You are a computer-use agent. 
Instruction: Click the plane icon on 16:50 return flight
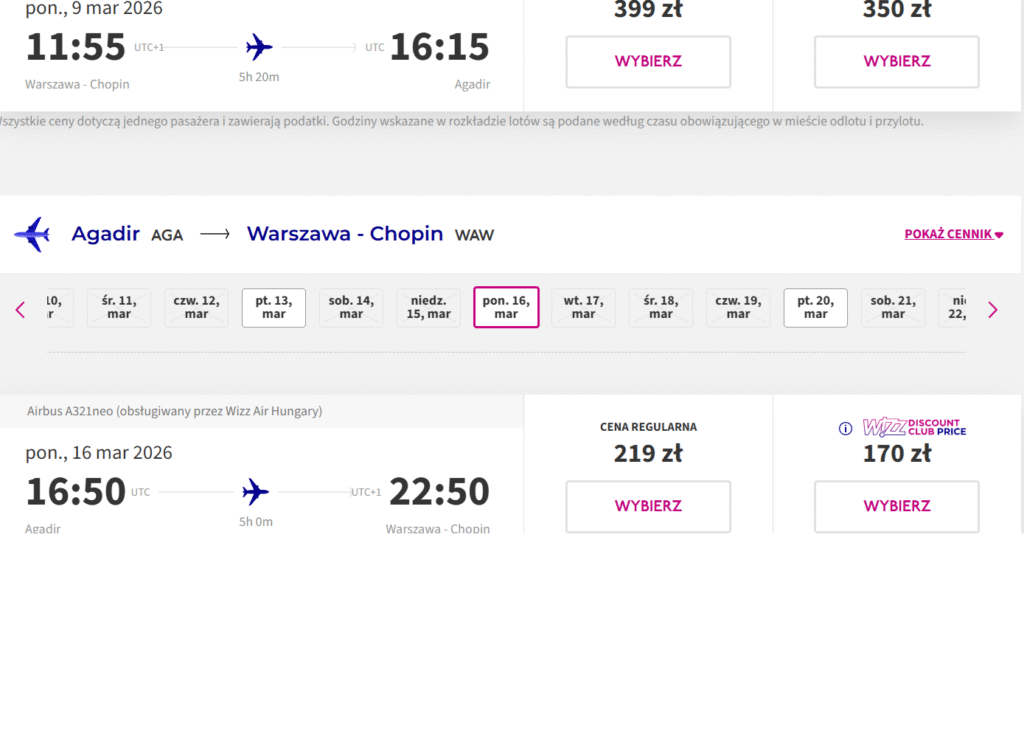pos(256,492)
